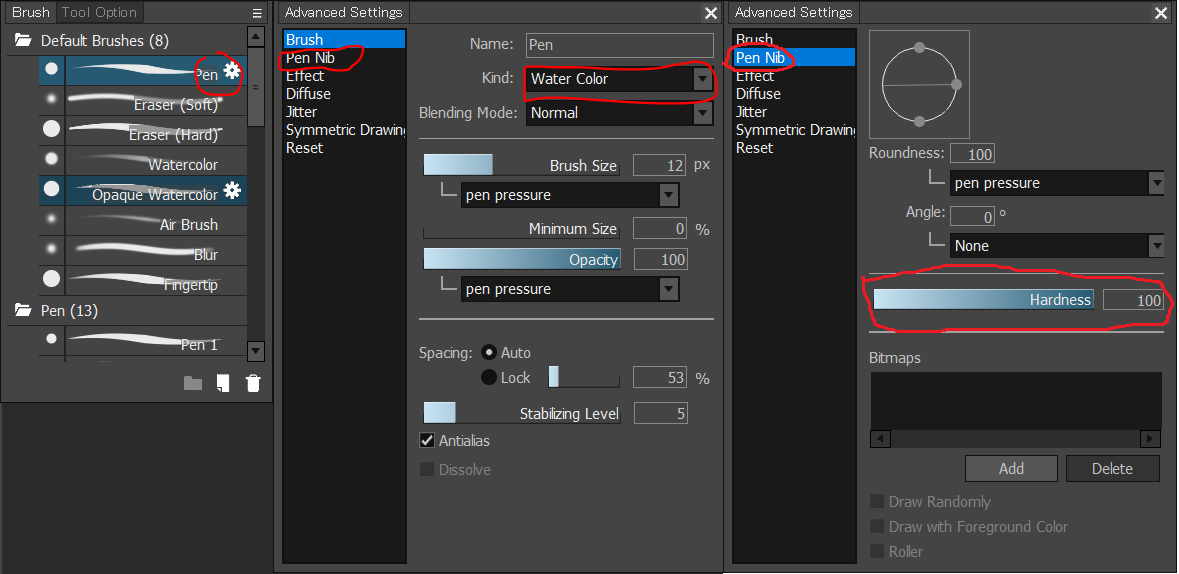Select the Lock spacing radio button
Screen dimensions: 1179x574
click(489, 377)
